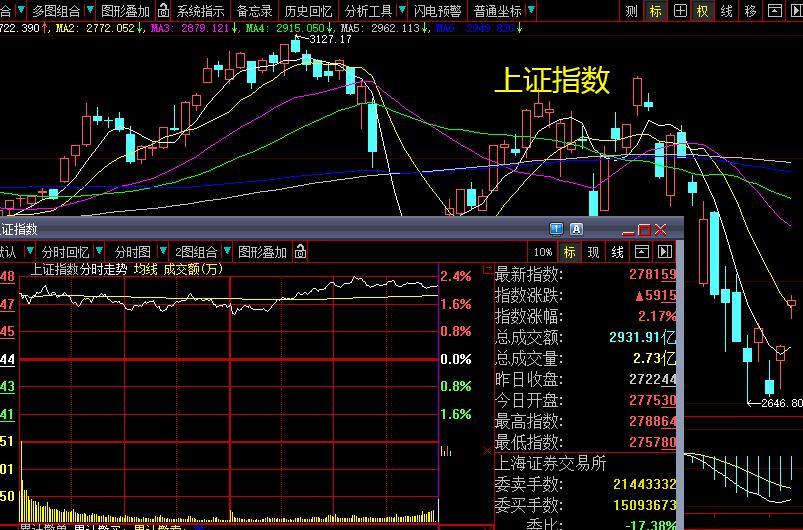Click the MA2: 2772.052 indicator text
803x530 pixels.
100,28
